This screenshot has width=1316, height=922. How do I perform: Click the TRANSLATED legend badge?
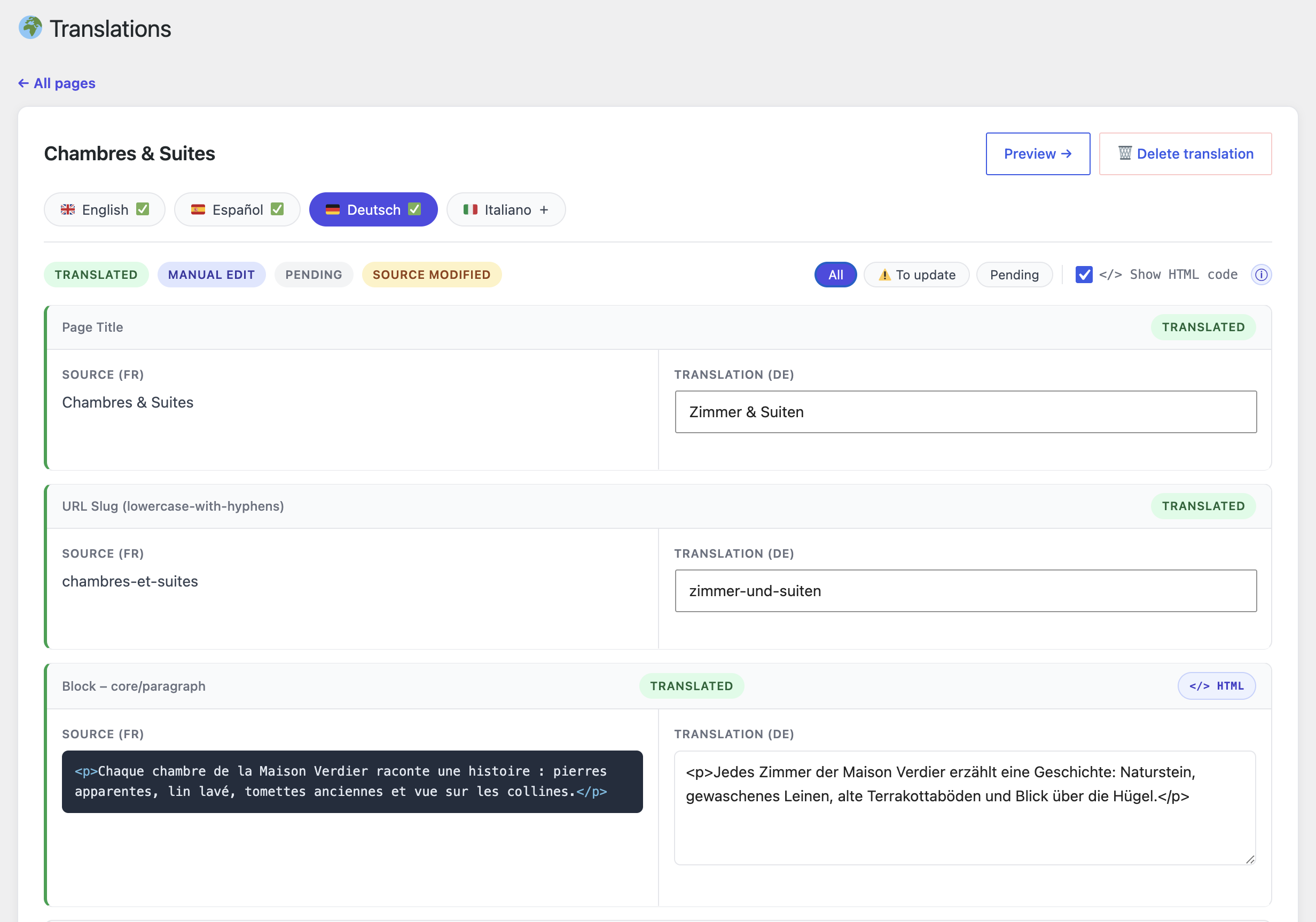(x=96, y=275)
